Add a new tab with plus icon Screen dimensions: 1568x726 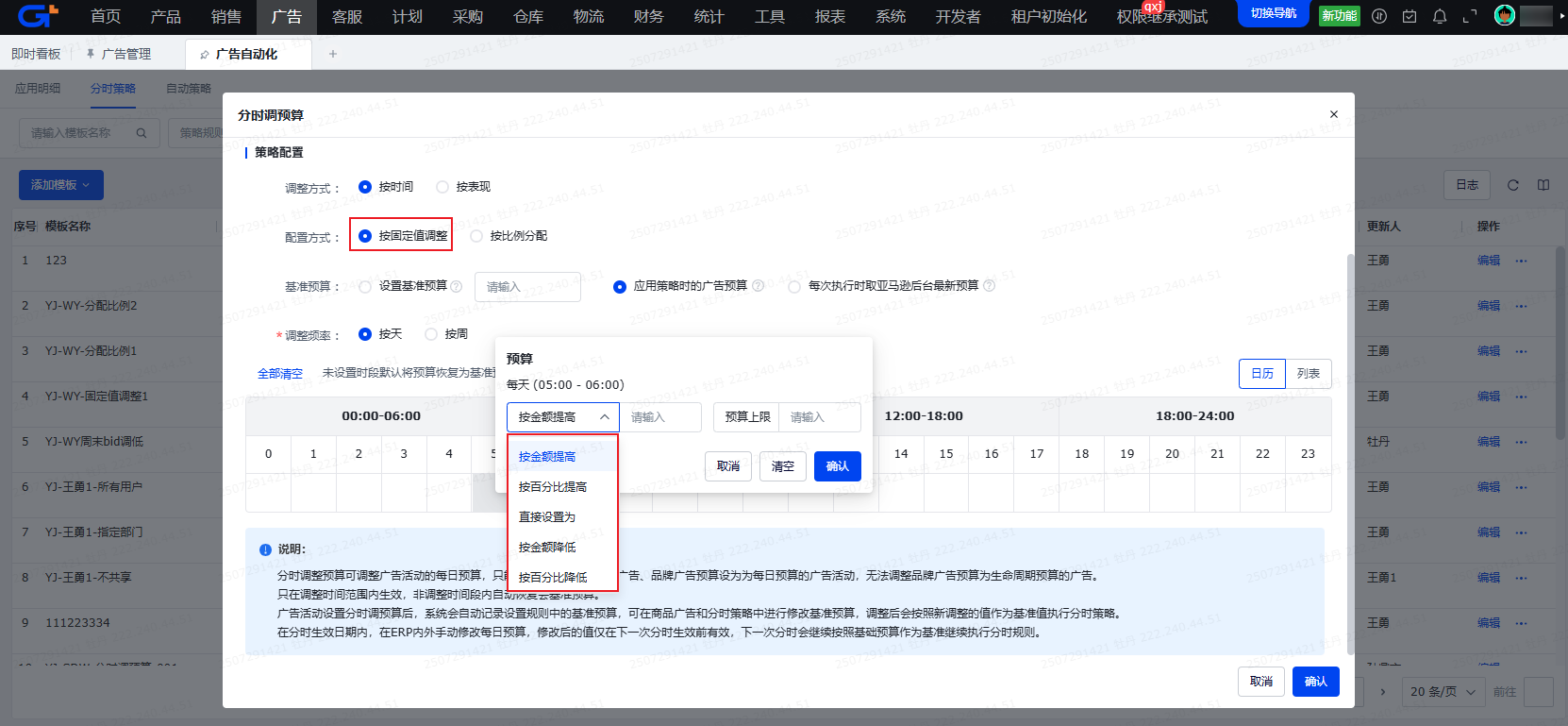click(x=332, y=54)
